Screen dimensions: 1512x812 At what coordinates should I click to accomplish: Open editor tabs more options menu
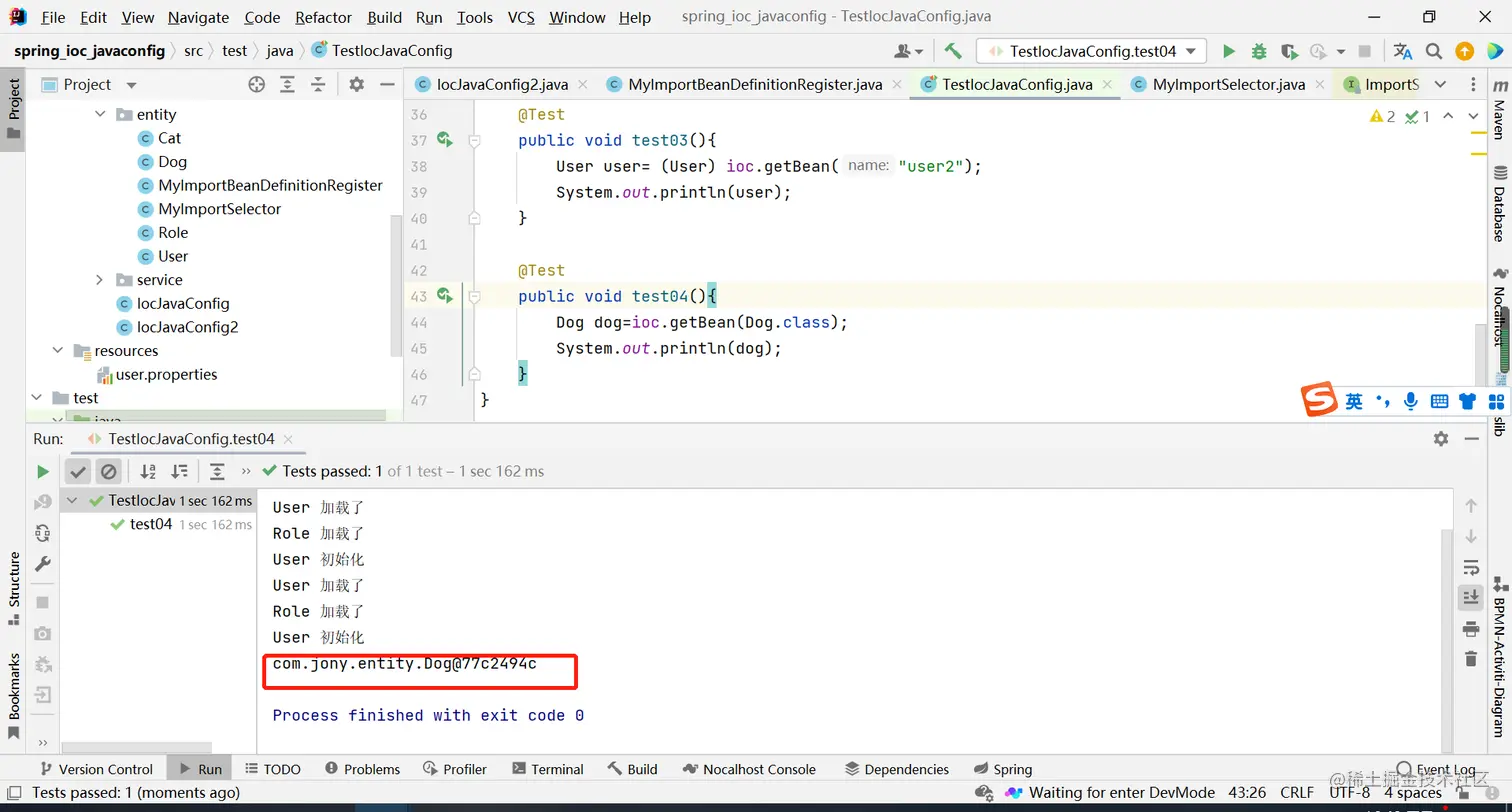(x=1473, y=85)
